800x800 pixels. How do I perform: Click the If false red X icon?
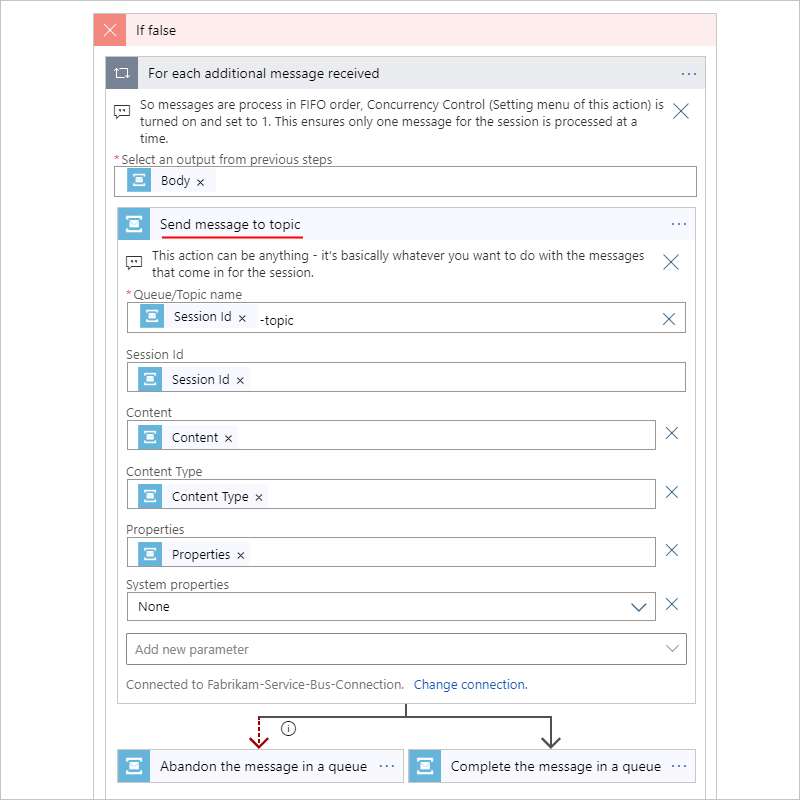(110, 30)
